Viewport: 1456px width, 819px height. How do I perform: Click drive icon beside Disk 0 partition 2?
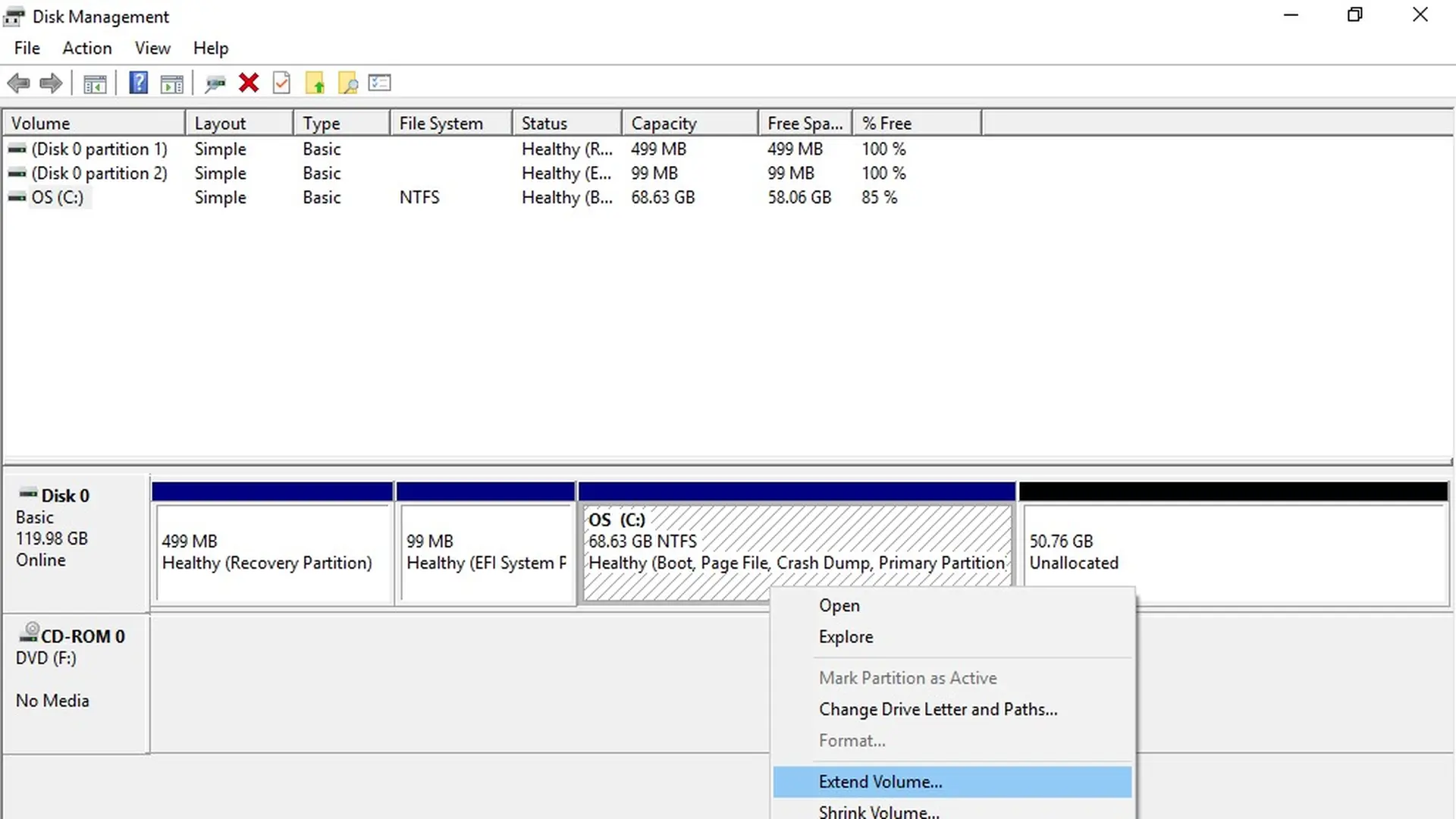tap(17, 174)
